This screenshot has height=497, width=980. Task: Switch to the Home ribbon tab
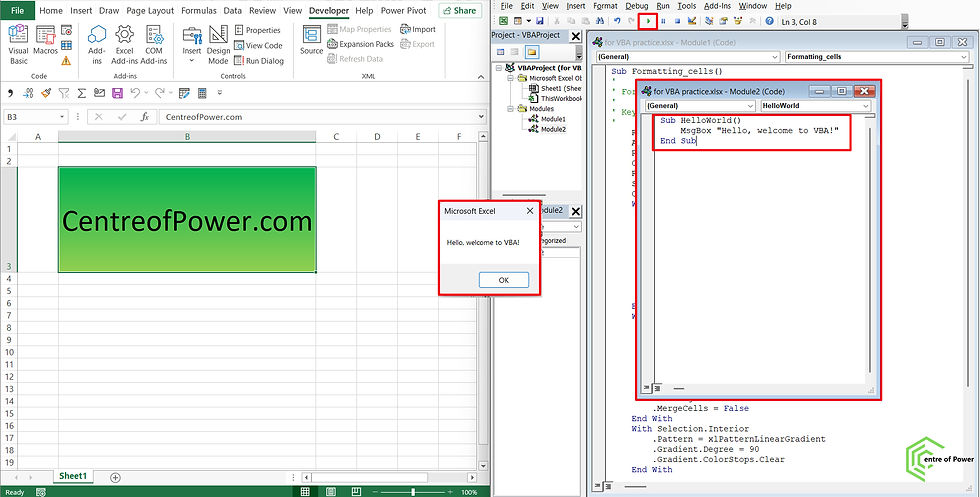click(x=51, y=11)
